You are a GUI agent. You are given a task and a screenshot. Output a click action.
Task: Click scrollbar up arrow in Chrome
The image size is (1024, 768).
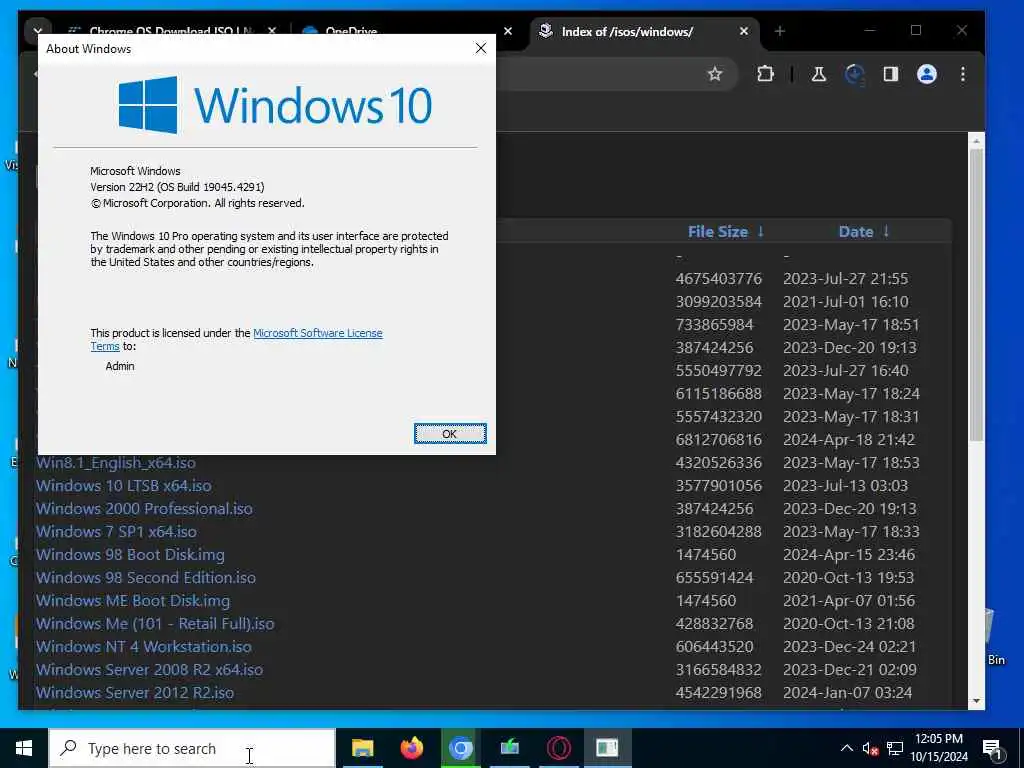(976, 140)
